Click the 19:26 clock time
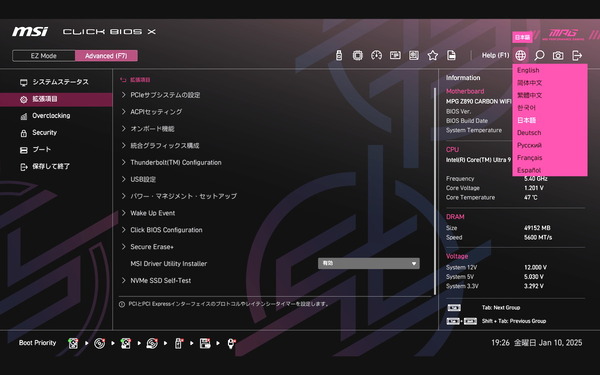Image resolution: width=600 pixels, height=375 pixels. coord(500,343)
